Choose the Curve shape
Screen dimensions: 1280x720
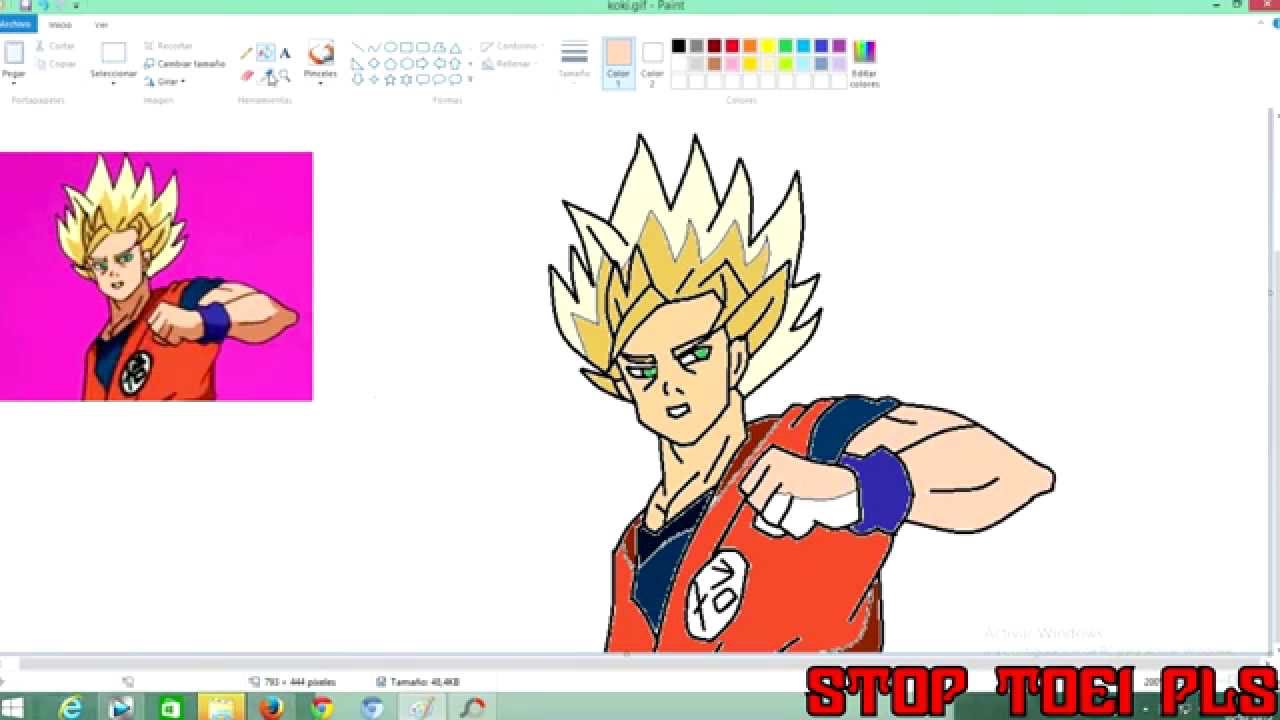[374, 47]
